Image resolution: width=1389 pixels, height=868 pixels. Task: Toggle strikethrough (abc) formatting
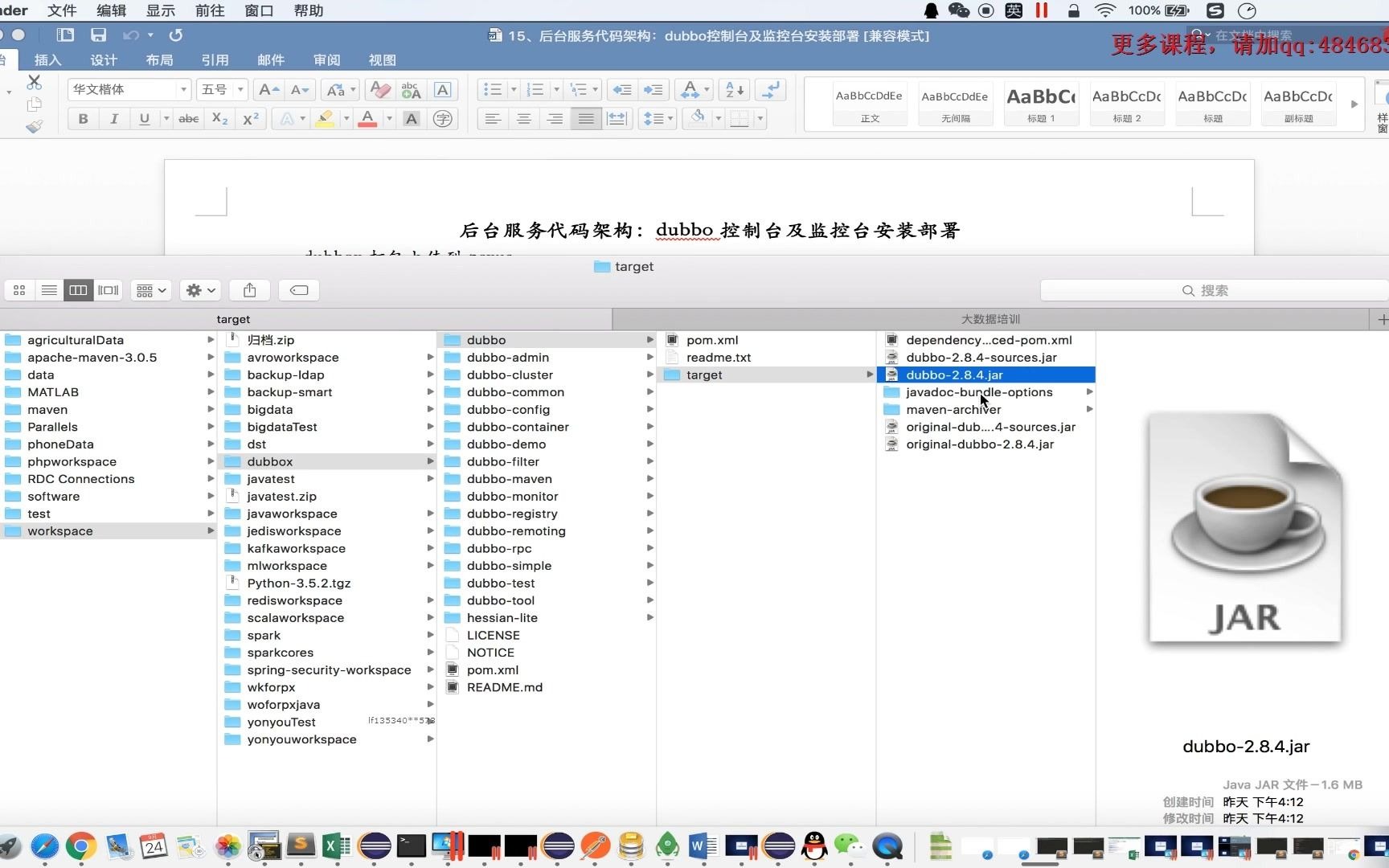(x=189, y=119)
